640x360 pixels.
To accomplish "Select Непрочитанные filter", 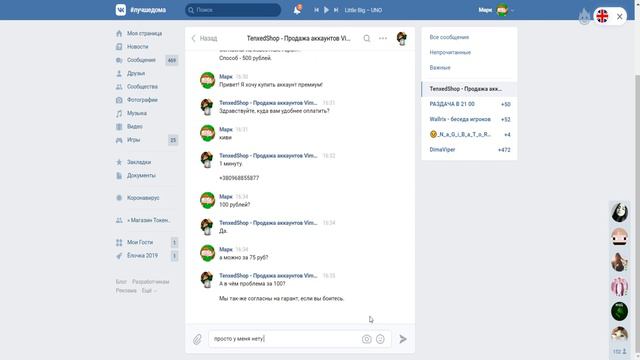I will point(450,52).
